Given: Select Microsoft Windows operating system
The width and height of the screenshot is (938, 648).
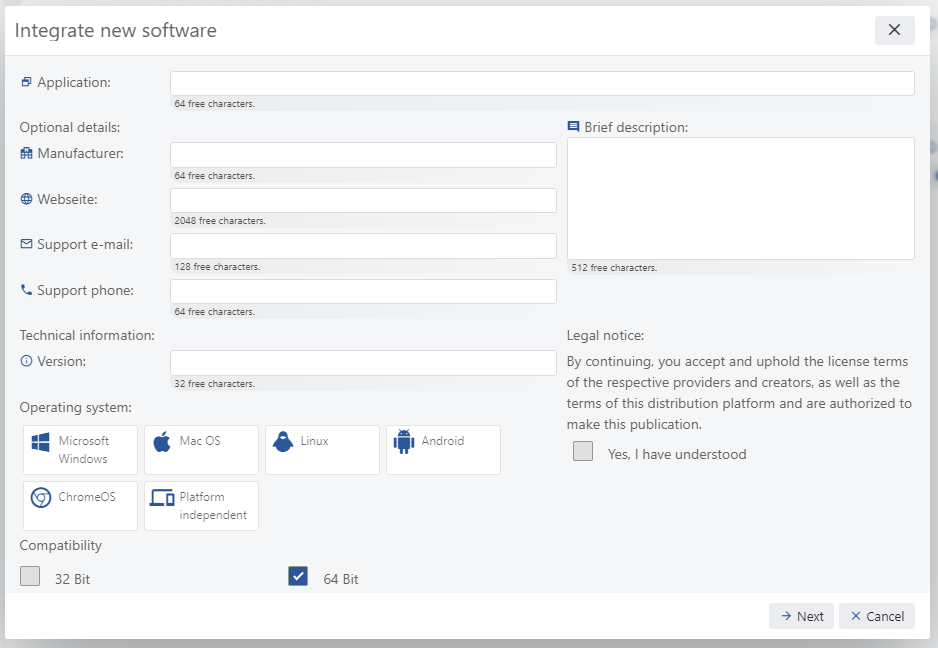Looking at the screenshot, I should point(80,450).
